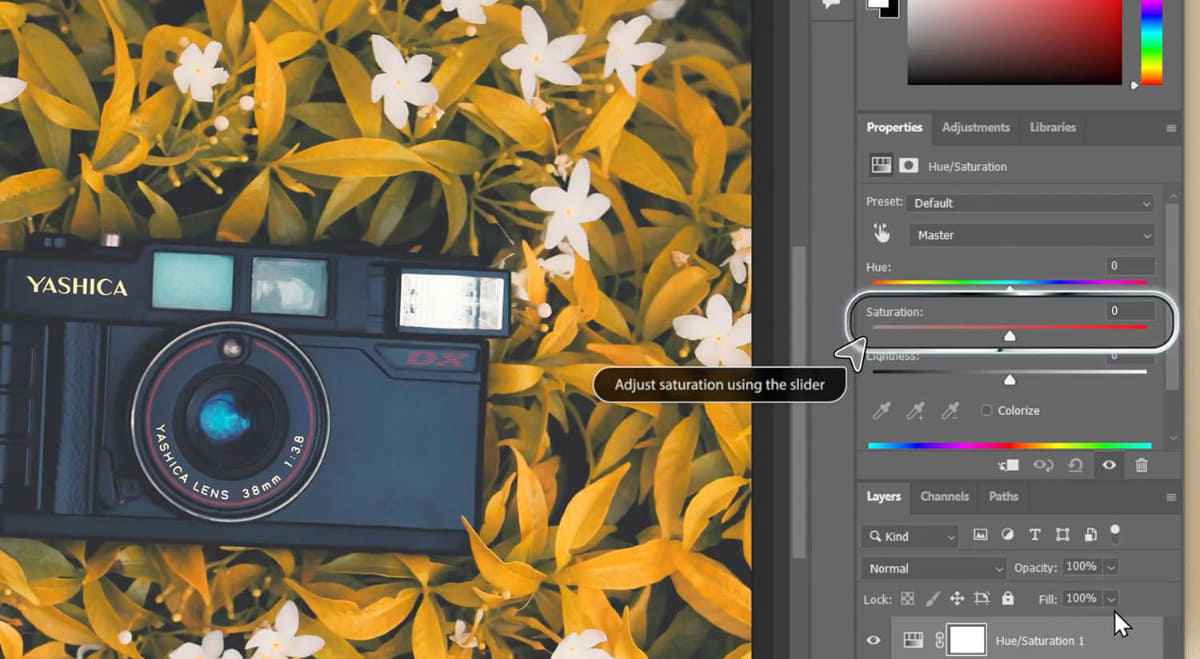Click the Opacity 100% value field
The image size is (1200, 659).
click(1081, 567)
